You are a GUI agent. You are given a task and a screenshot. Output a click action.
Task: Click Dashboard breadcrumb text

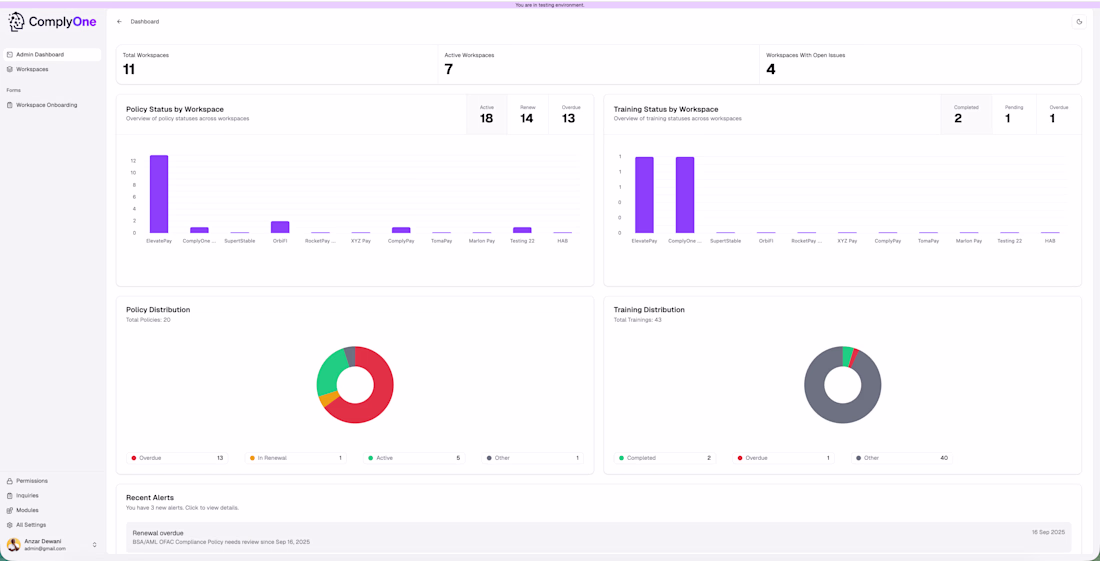pyautogui.click(x=145, y=22)
